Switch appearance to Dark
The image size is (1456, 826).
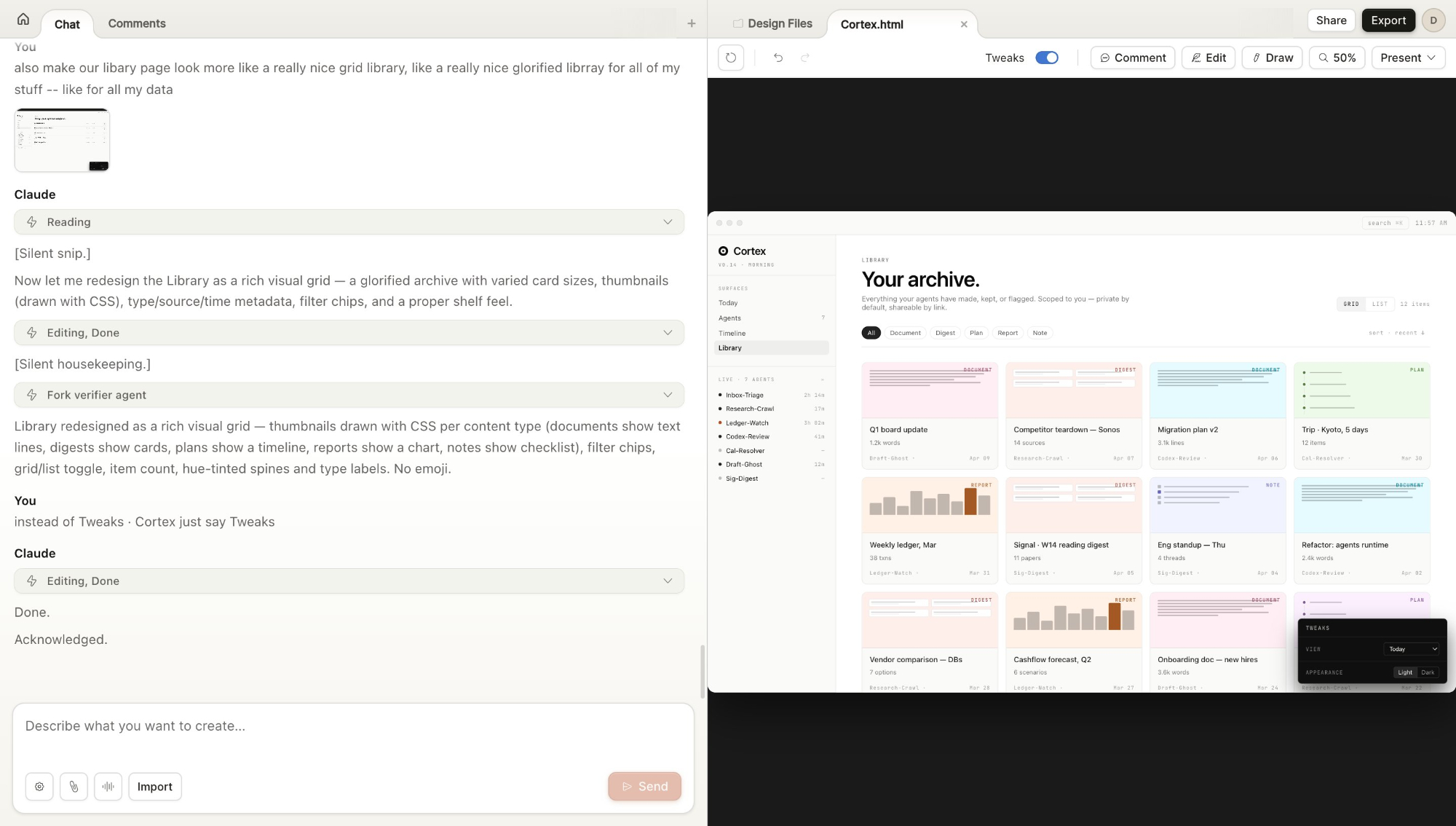[x=1428, y=672]
